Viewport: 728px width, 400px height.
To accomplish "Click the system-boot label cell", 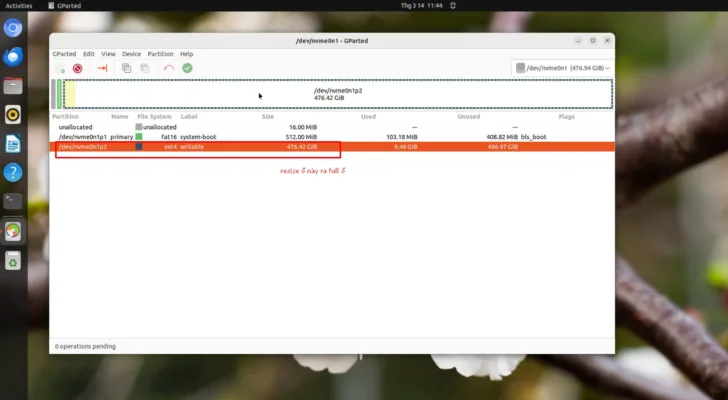I will [x=198, y=137].
